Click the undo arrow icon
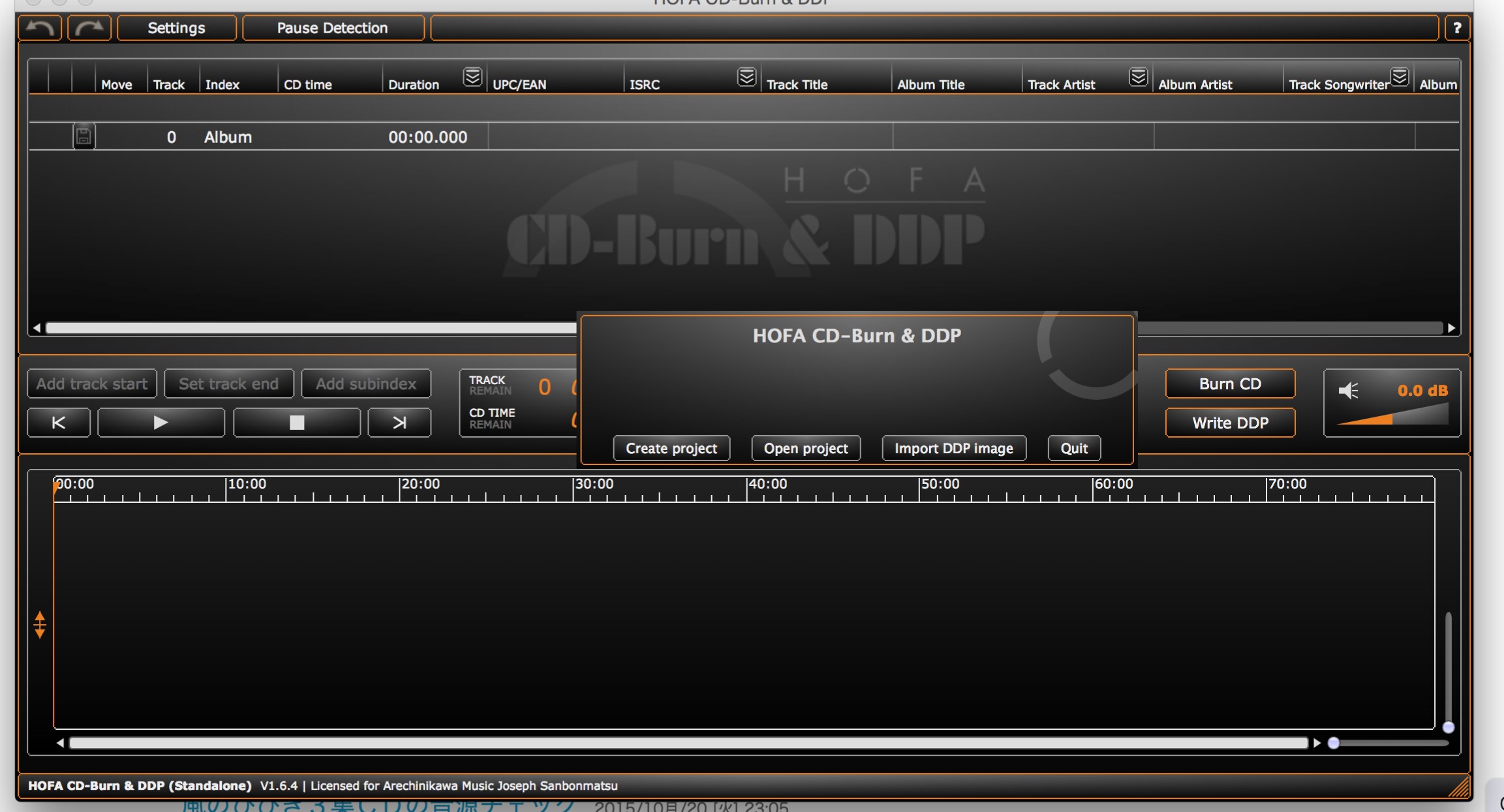The height and width of the screenshot is (812, 1504). tap(40, 28)
